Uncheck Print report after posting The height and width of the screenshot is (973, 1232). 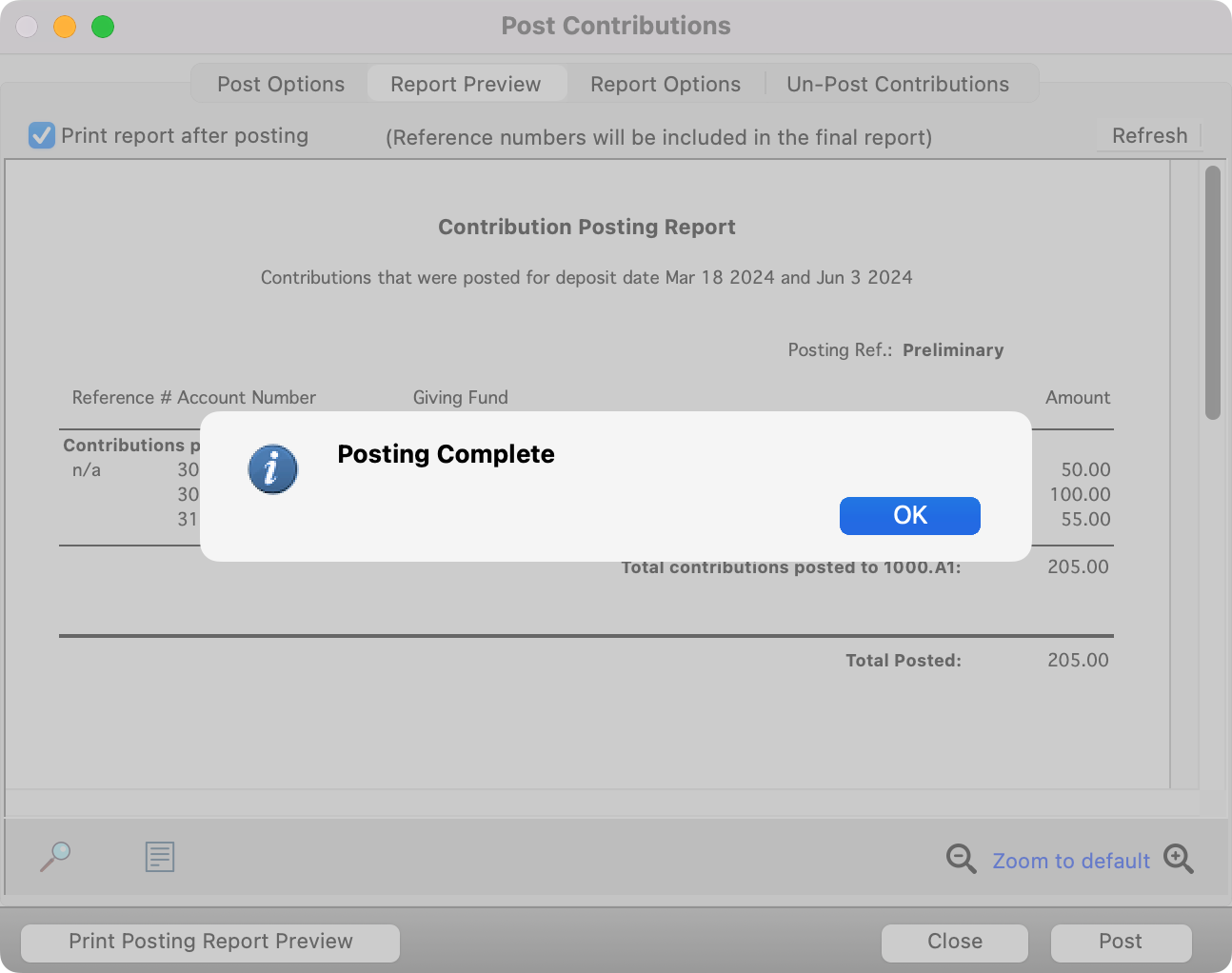tap(41, 135)
